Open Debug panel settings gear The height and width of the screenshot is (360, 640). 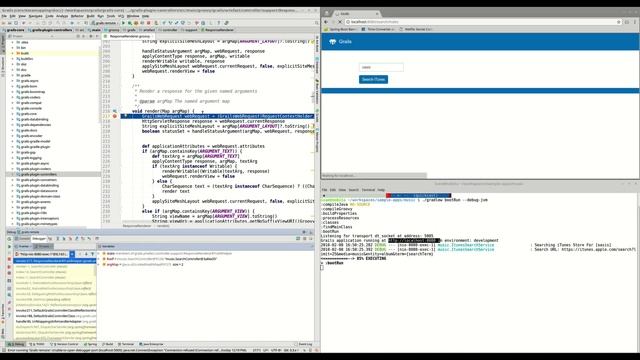[x=304, y=232]
